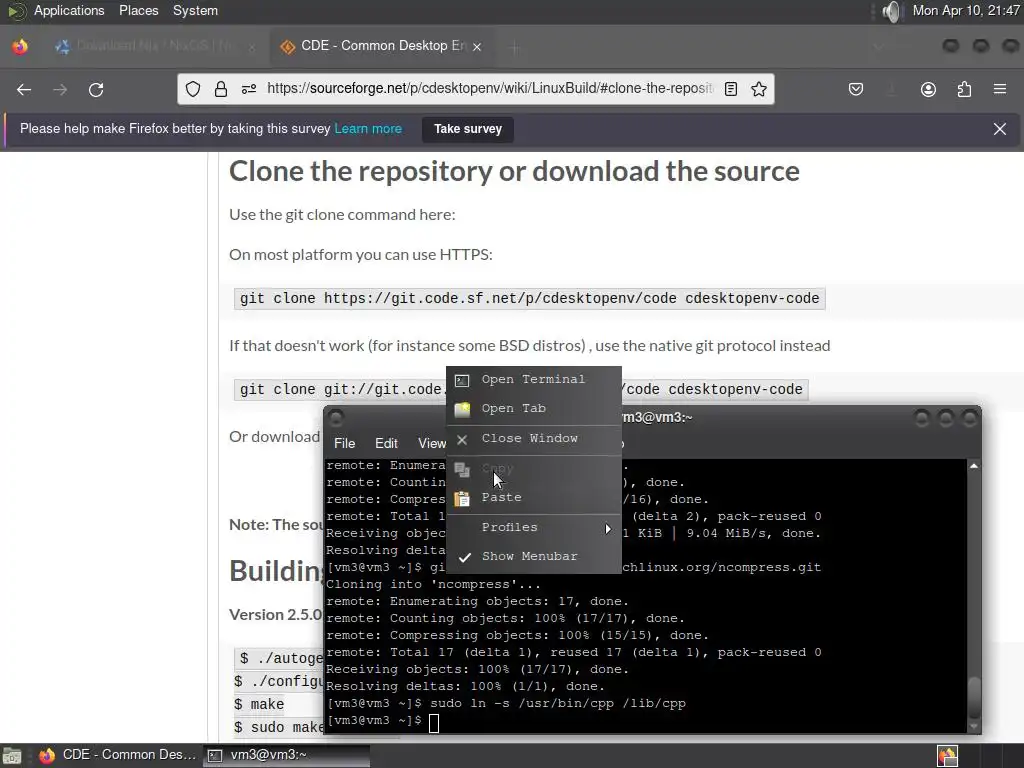Follow the Learn more survey link

368,129
